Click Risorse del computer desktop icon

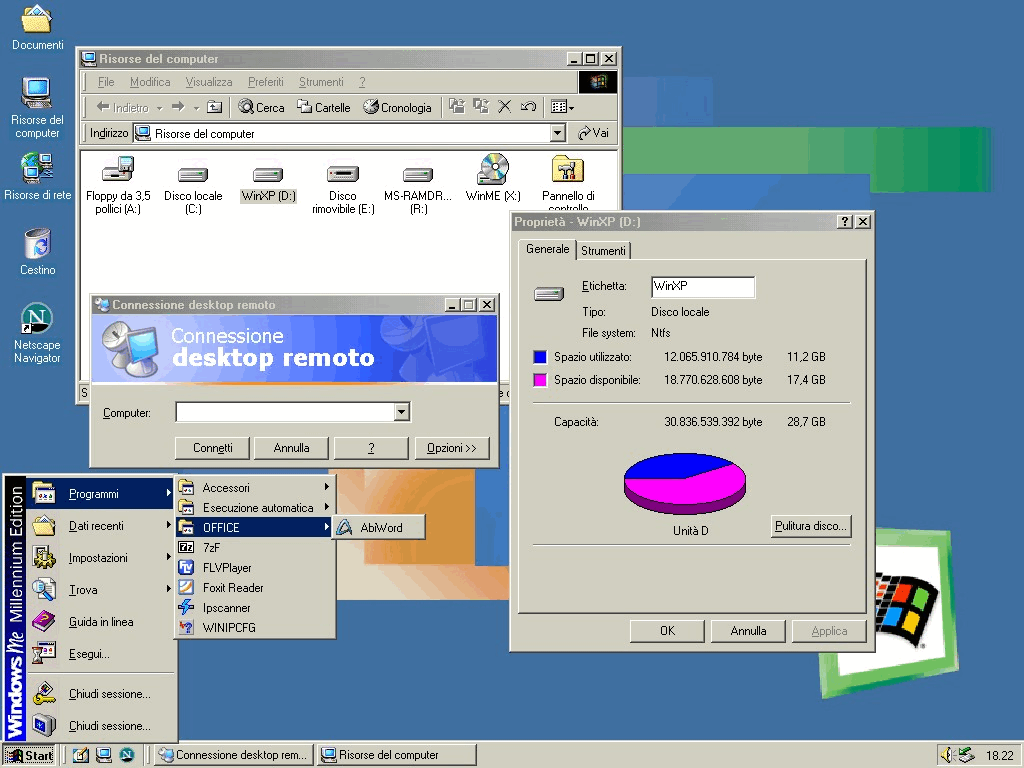pyautogui.click(x=37, y=108)
